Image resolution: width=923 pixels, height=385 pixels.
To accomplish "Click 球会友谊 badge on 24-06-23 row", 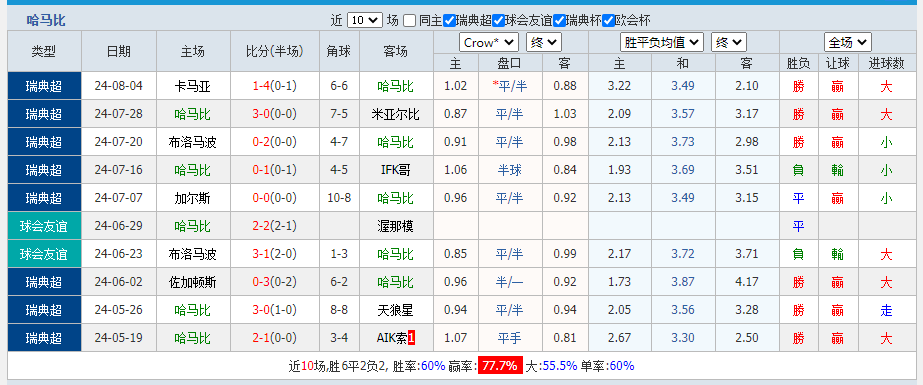I will pyautogui.click(x=44, y=254).
